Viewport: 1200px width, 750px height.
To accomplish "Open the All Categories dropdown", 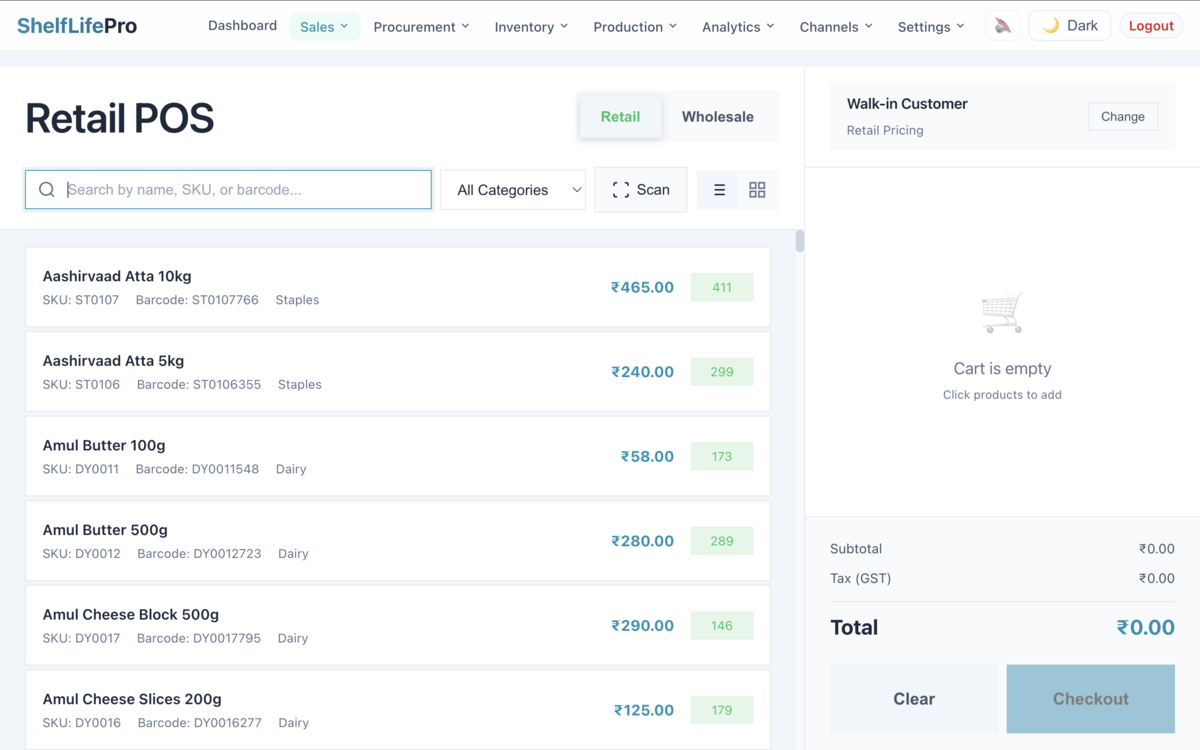I will 512,189.
